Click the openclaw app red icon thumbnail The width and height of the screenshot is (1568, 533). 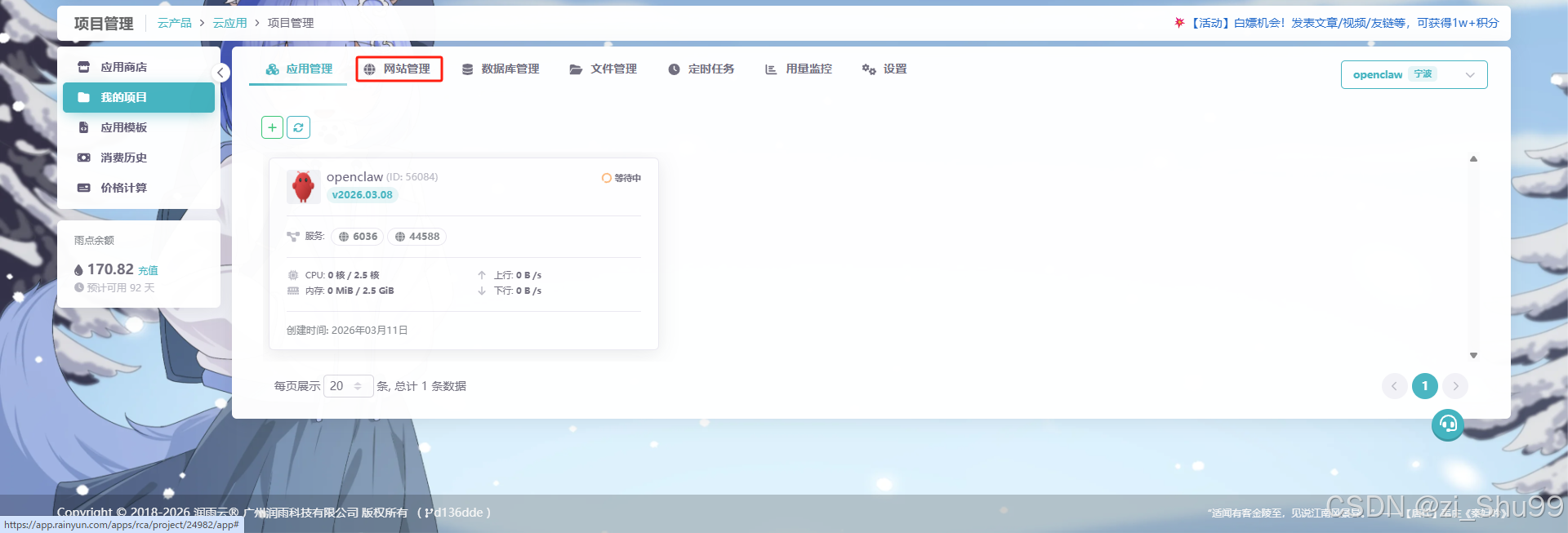(x=303, y=187)
